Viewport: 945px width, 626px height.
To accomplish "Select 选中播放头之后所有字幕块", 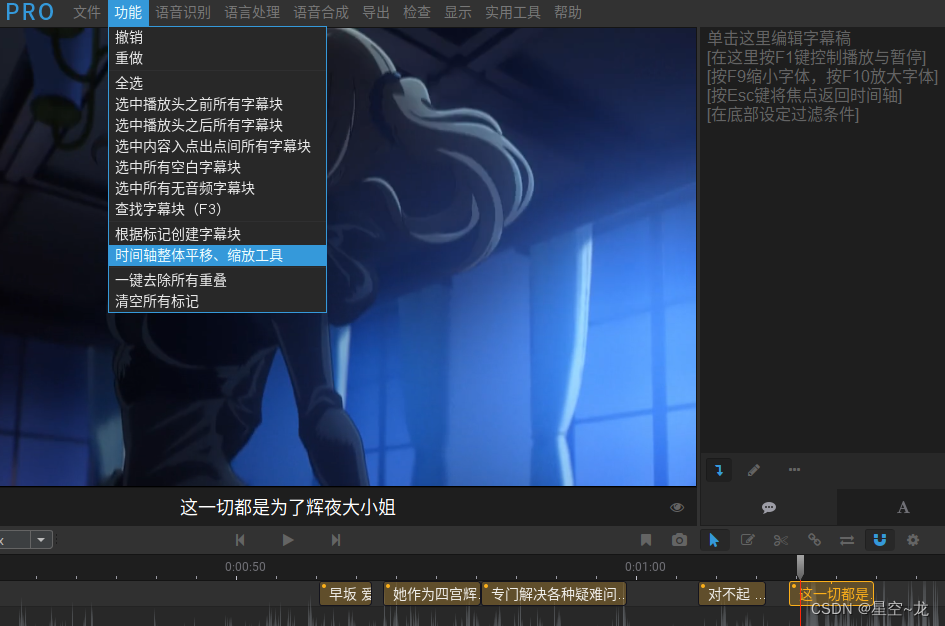I will 217,125.
